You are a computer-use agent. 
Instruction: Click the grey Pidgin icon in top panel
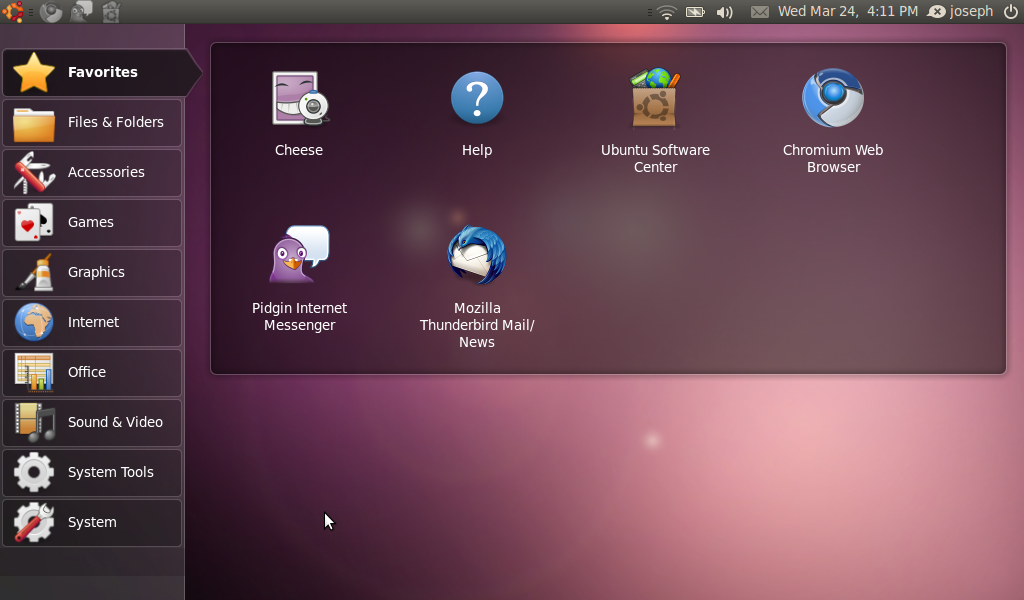81,11
